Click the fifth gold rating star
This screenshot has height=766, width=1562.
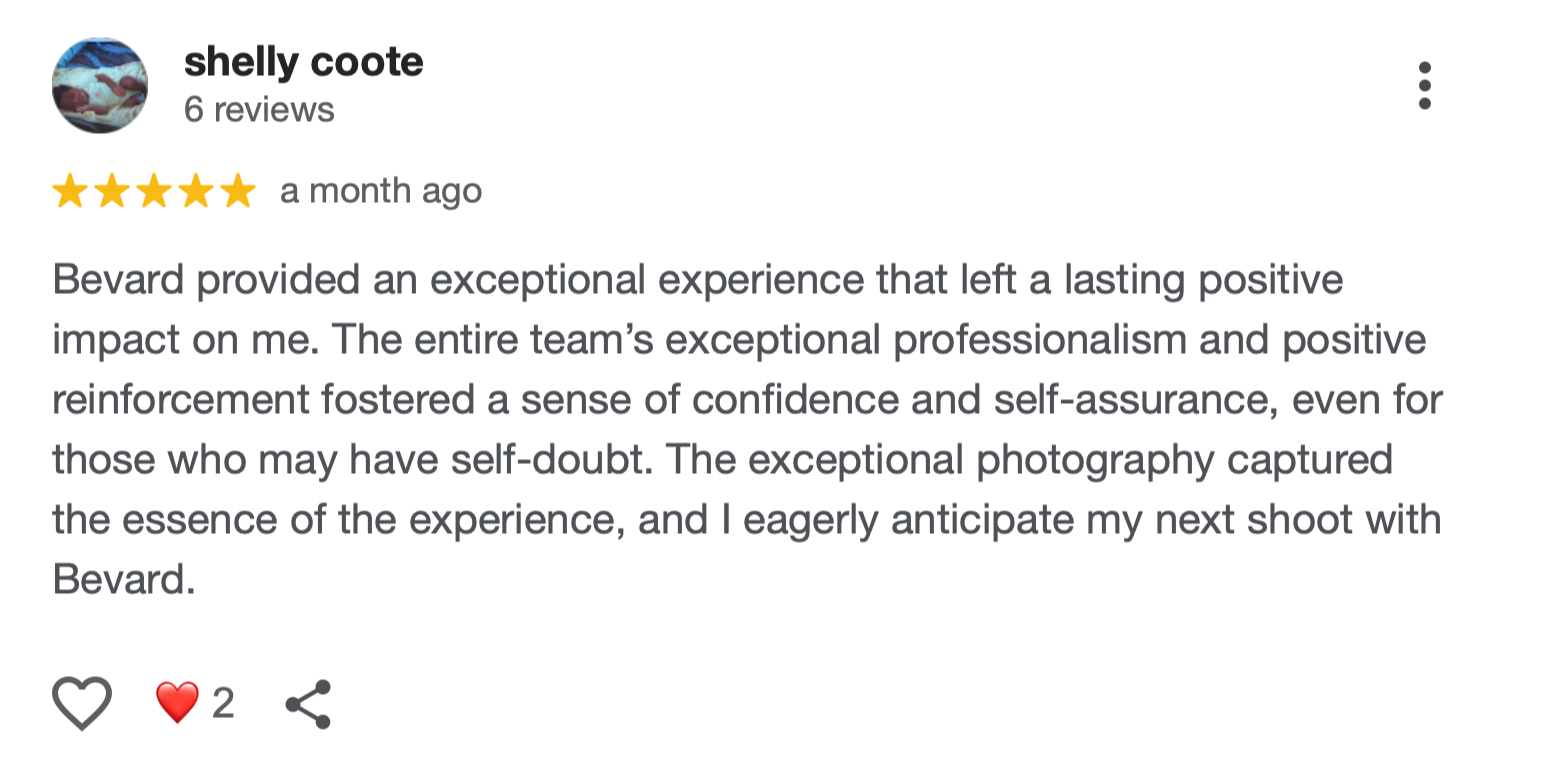(238, 191)
